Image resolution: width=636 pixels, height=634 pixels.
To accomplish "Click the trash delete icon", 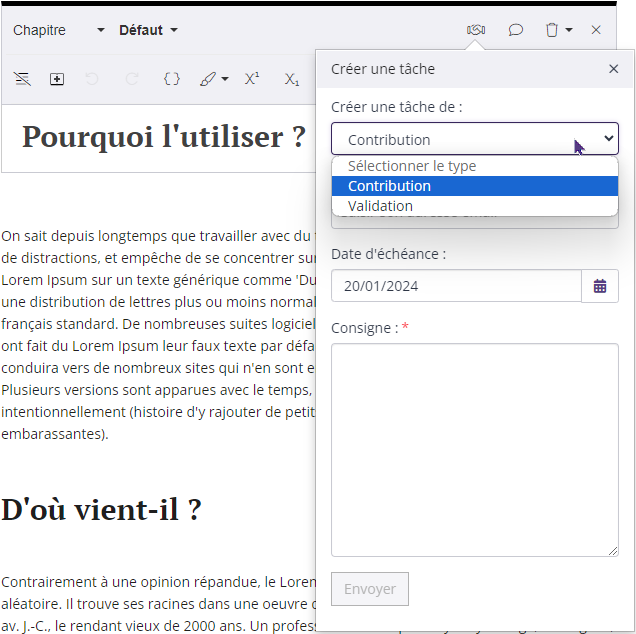I will pyautogui.click(x=552, y=30).
